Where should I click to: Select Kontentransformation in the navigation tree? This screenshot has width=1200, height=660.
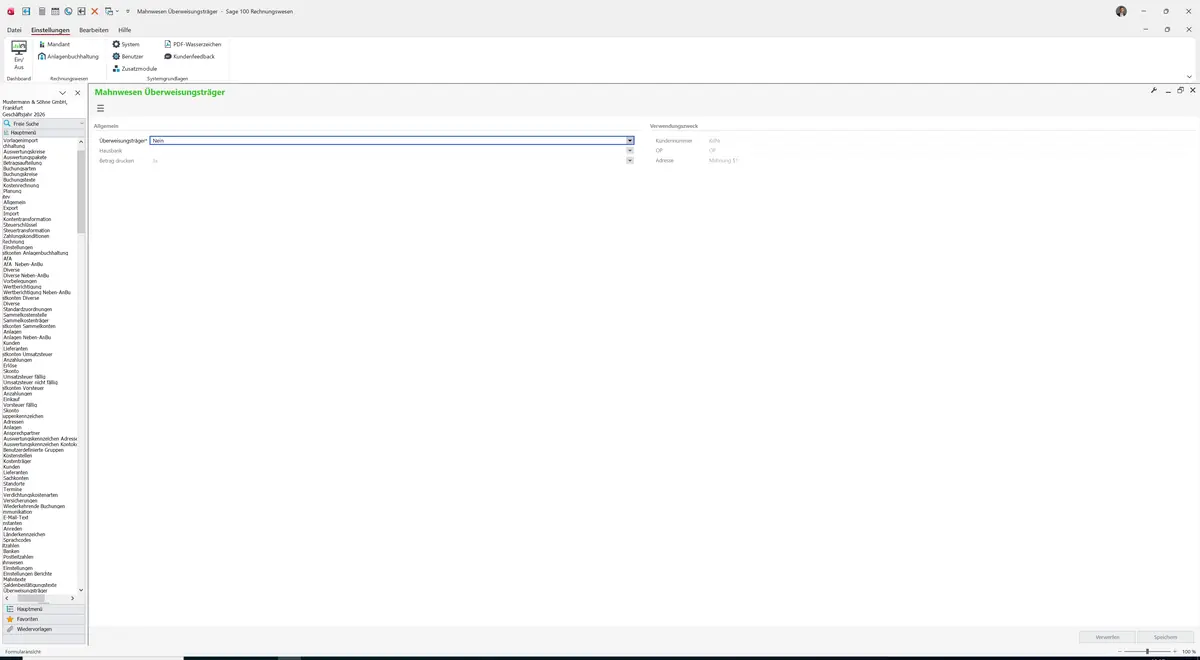[27, 219]
